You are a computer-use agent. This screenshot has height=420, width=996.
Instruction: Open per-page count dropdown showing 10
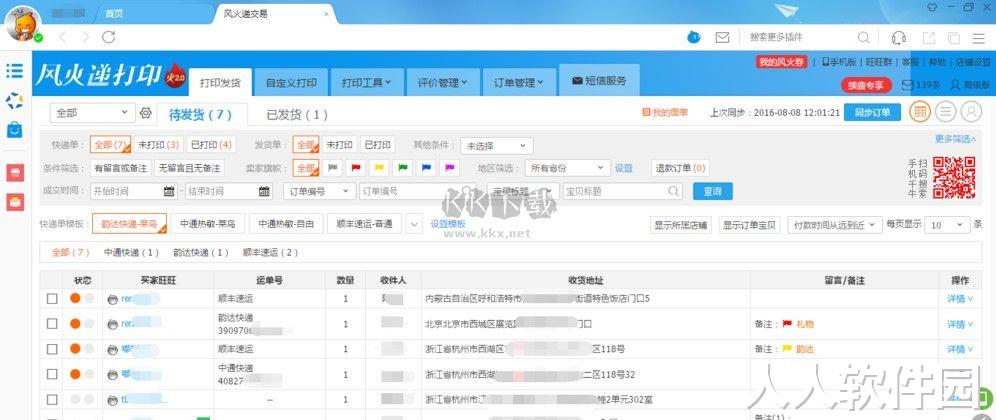pyautogui.click(x=948, y=225)
